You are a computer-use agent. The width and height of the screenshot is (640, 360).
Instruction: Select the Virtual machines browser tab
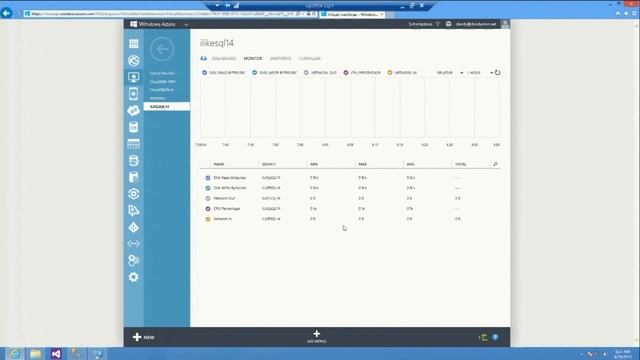click(x=352, y=14)
